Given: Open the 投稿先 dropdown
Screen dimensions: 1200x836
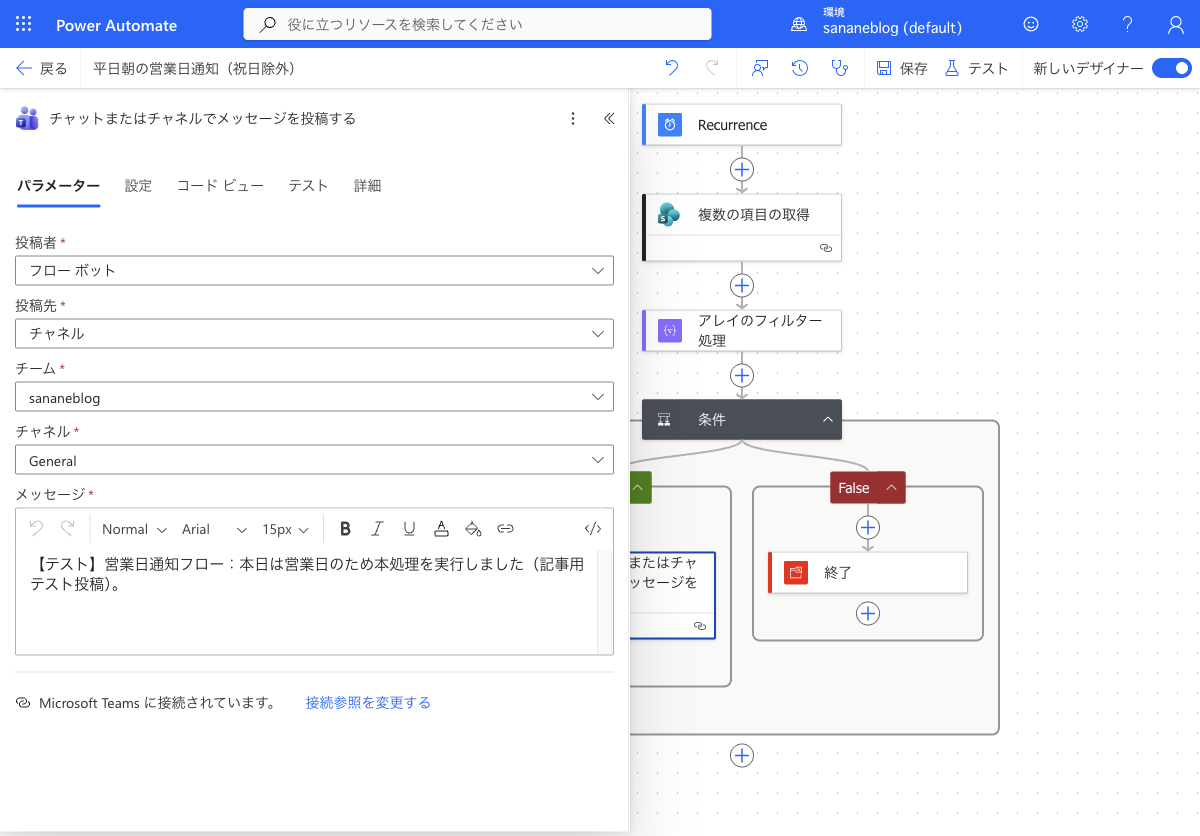Looking at the screenshot, I should [314, 333].
